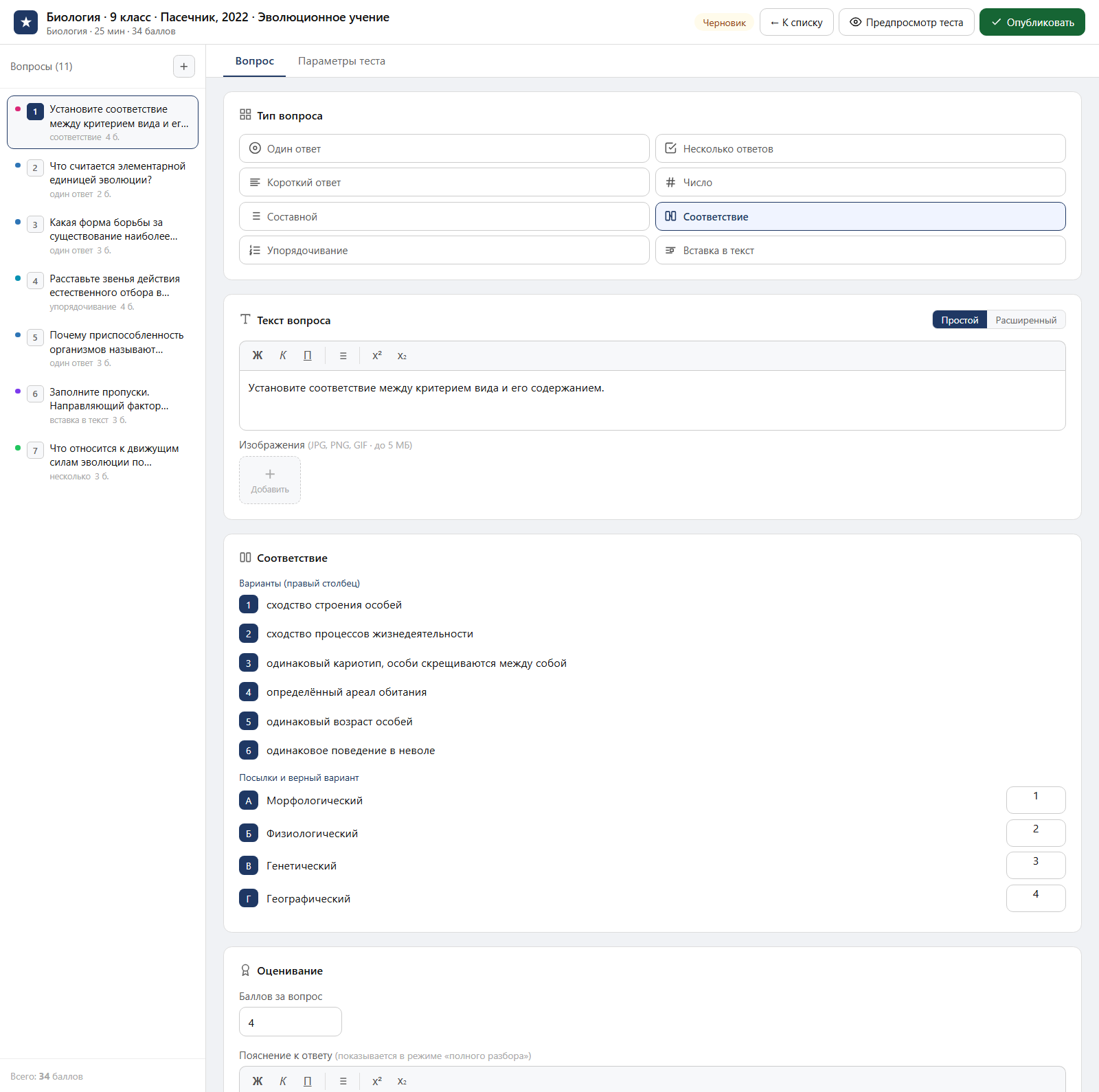This screenshot has width=1099, height=1092.
Task: Click the star logo icon
Action: click(x=26, y=22)
